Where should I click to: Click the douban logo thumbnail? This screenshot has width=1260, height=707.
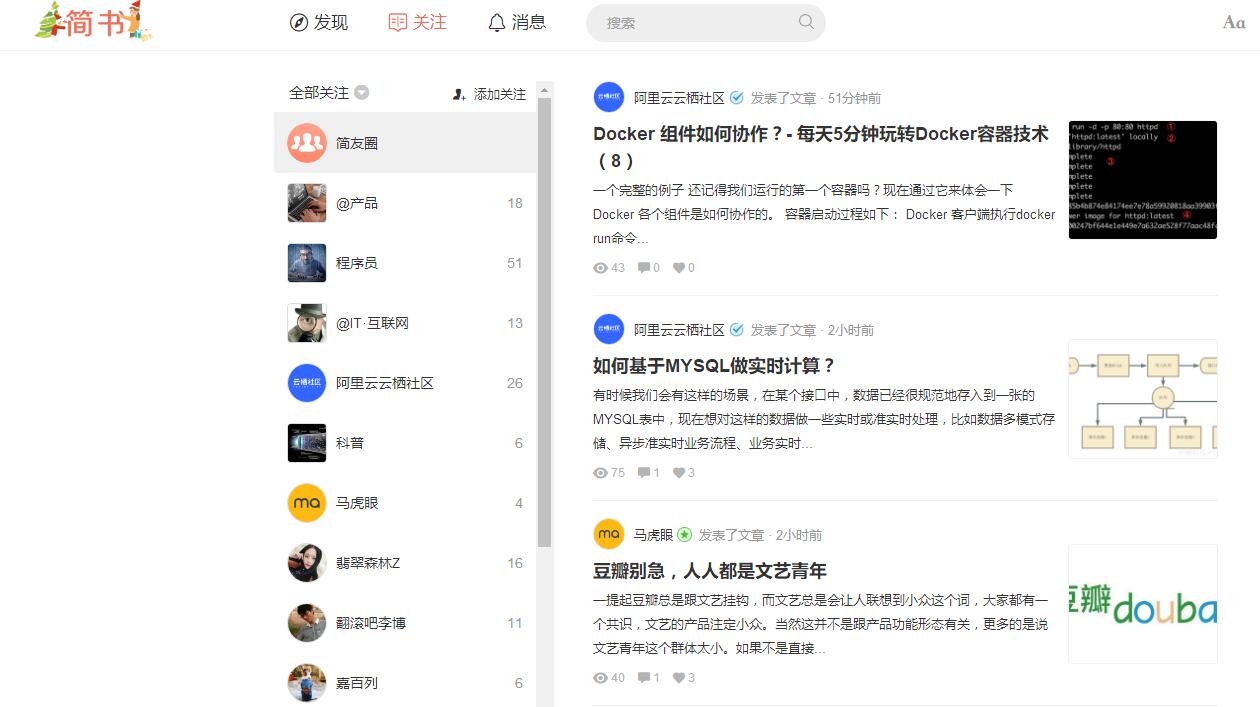[1143, 604]
